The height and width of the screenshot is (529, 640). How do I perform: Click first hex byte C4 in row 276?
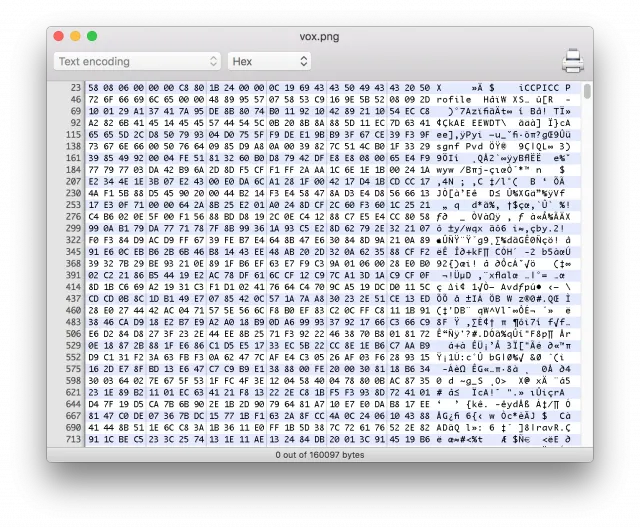coord(93,217)
